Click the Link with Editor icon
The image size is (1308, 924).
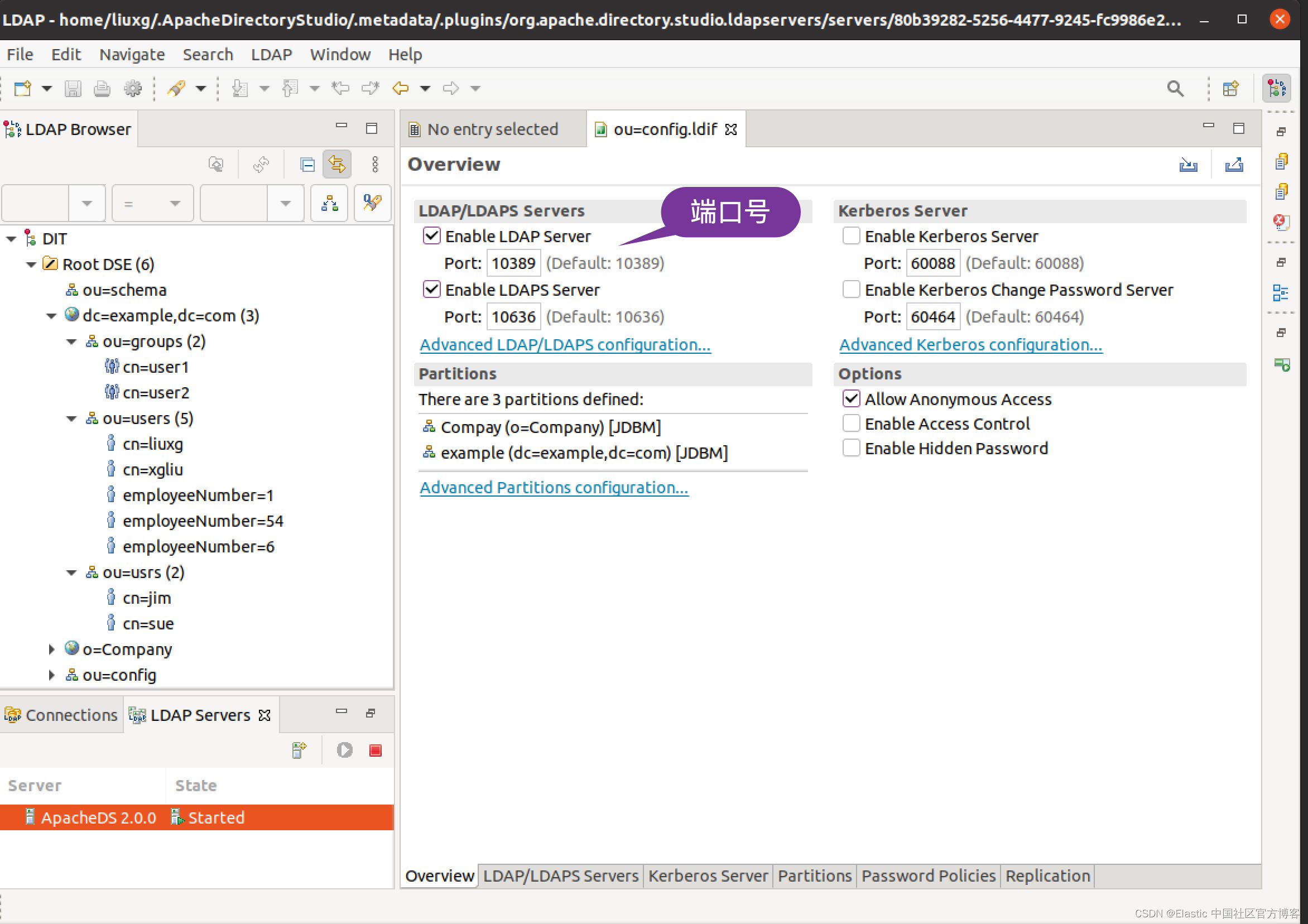(x=336, y=165)
